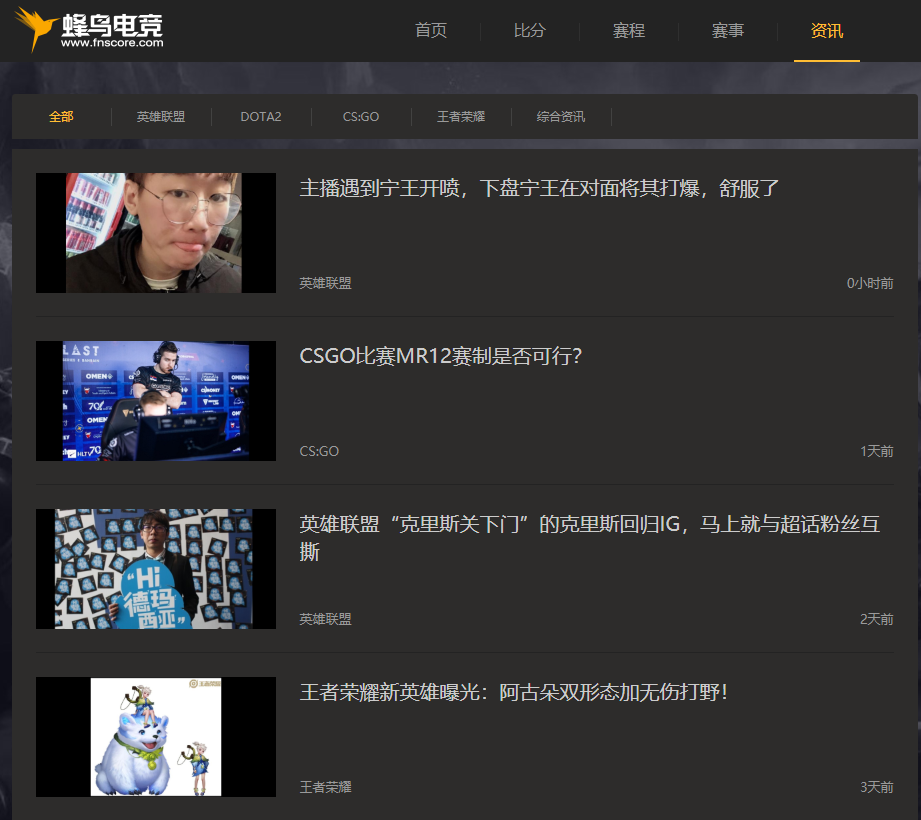Open the 首页 navigation tab
The height and width of the screenshot is (820, 921).
click(431, 31)
